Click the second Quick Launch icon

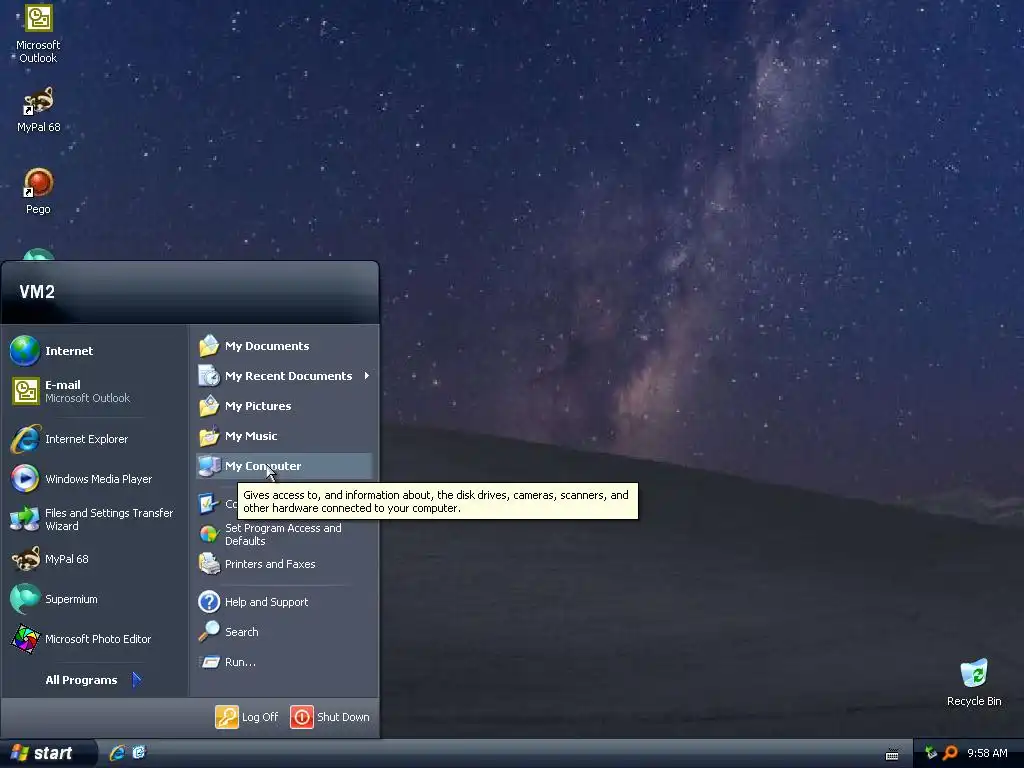pyautogui.click(x=139, y=753)
